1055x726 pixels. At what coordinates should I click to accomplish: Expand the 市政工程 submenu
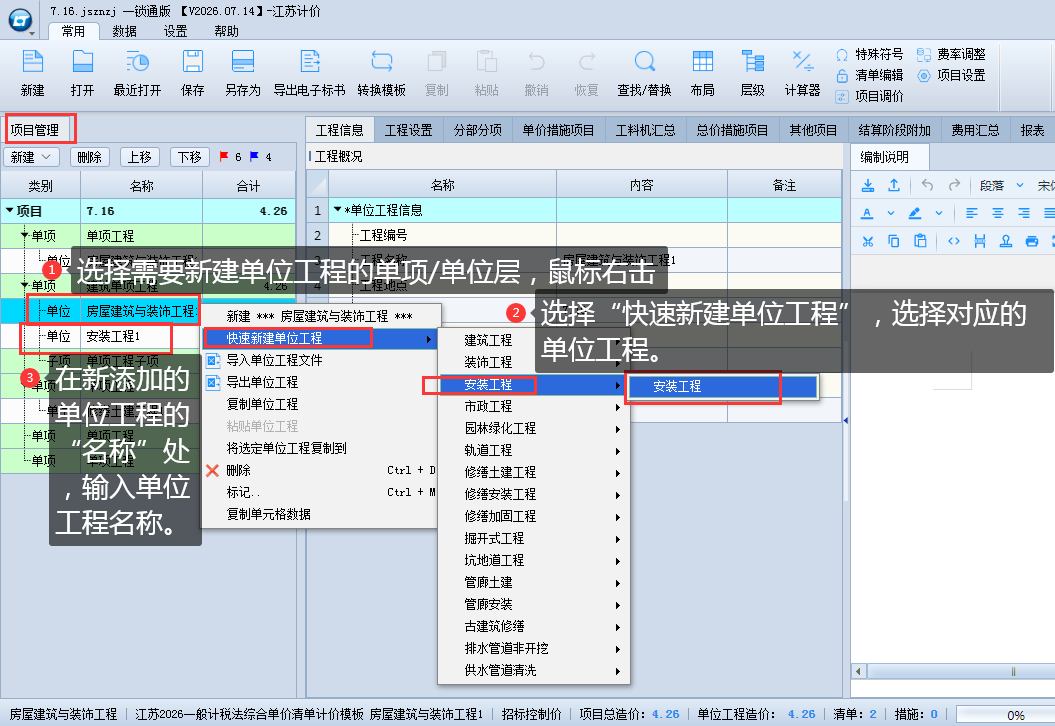618,407
